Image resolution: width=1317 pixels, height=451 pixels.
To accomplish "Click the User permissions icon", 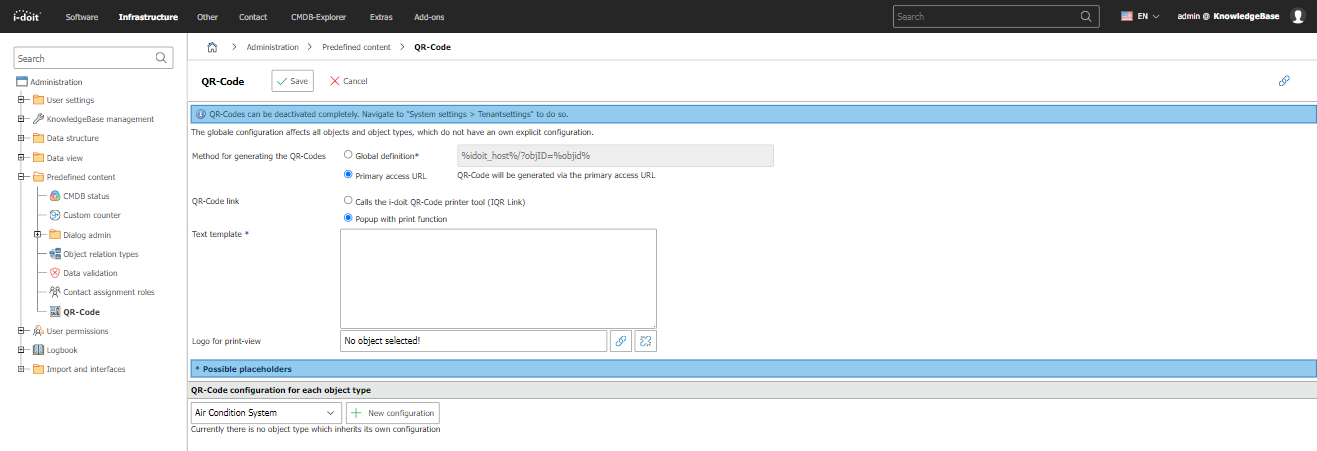I will click(38, 331).
